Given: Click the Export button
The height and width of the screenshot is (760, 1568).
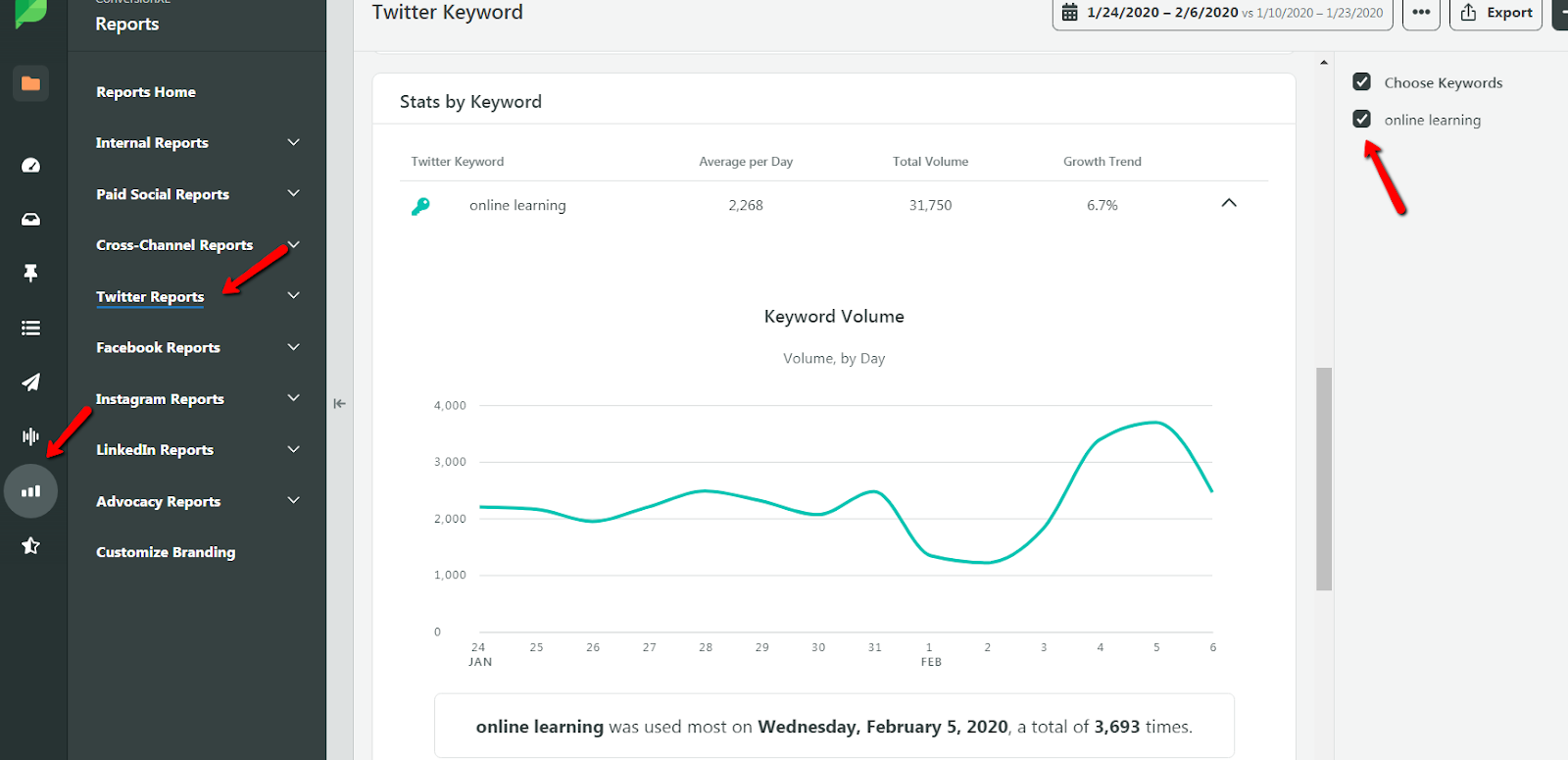Looking at the screenshot, I should (x=1495, y=13).
